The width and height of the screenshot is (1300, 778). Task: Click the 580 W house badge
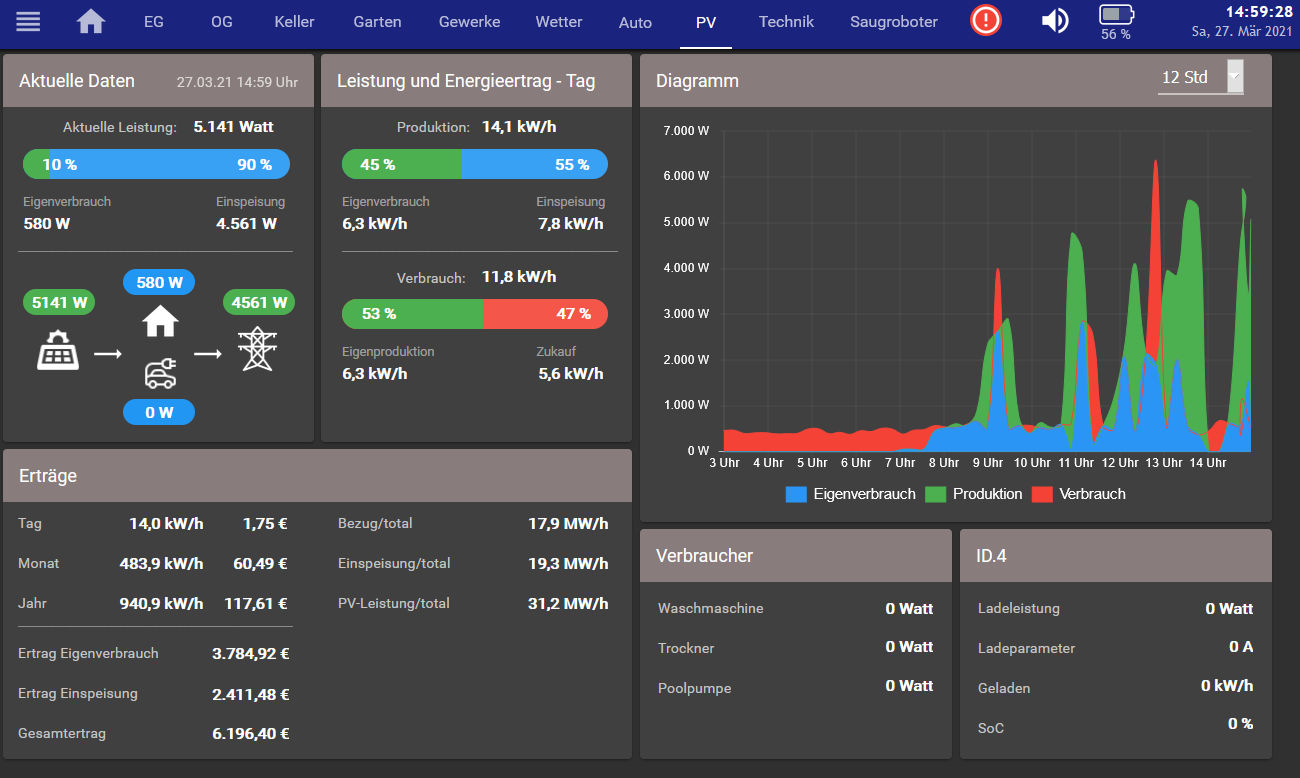click(159, 282)
